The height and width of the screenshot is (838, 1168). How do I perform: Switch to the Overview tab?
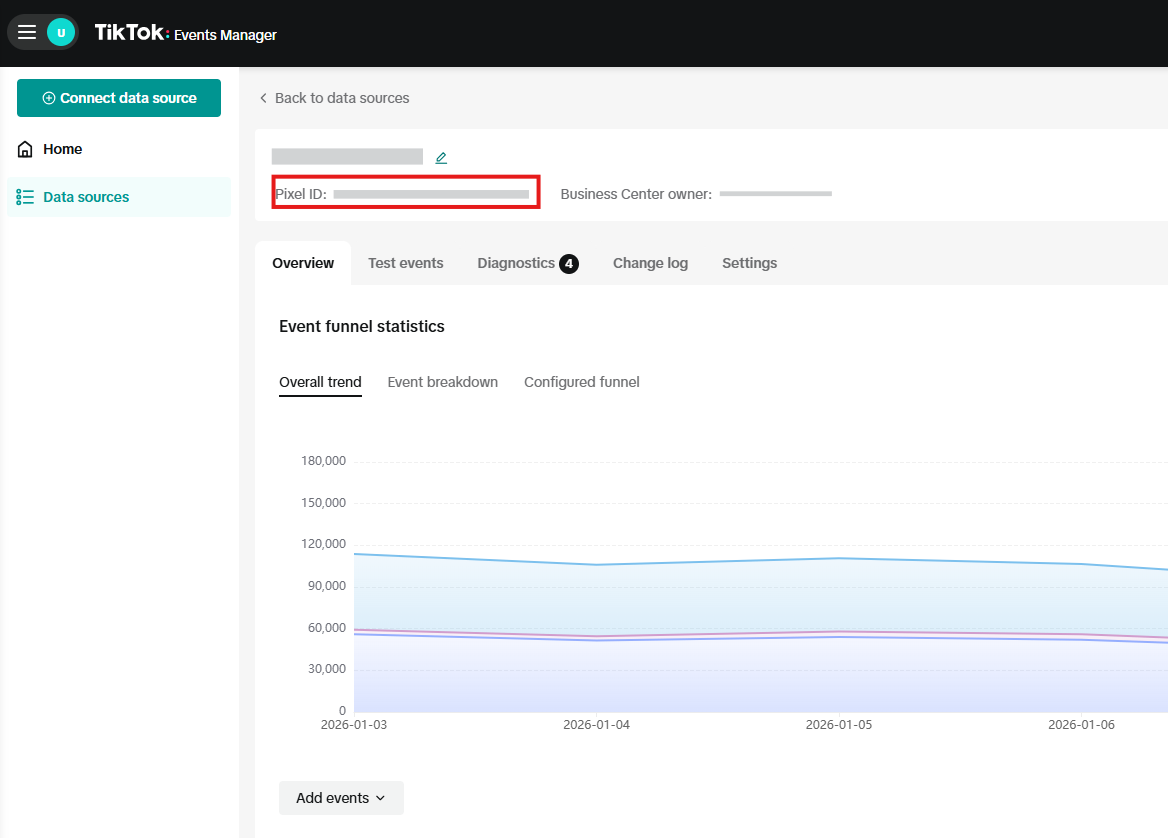303,263
